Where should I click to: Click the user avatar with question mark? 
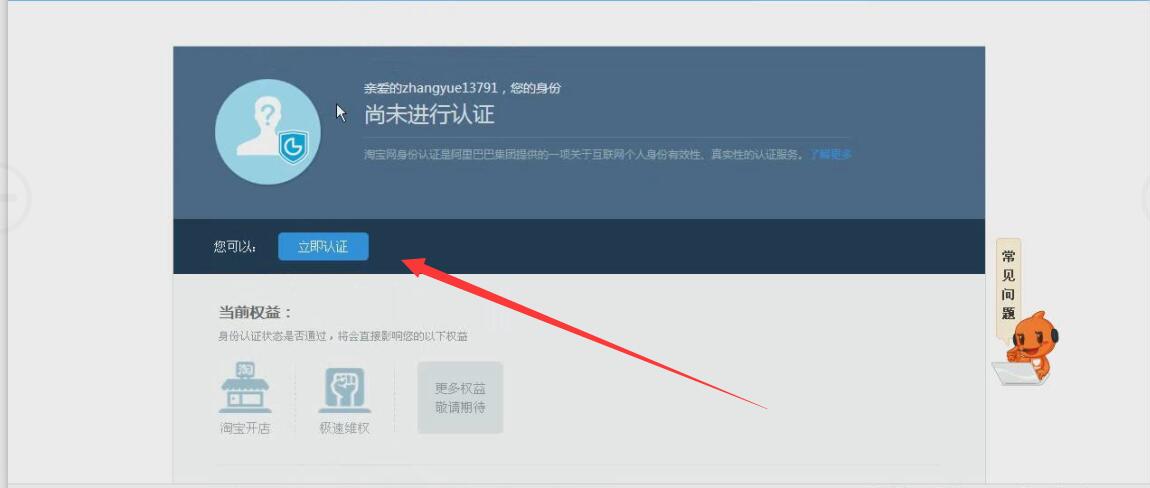point(268,132)
